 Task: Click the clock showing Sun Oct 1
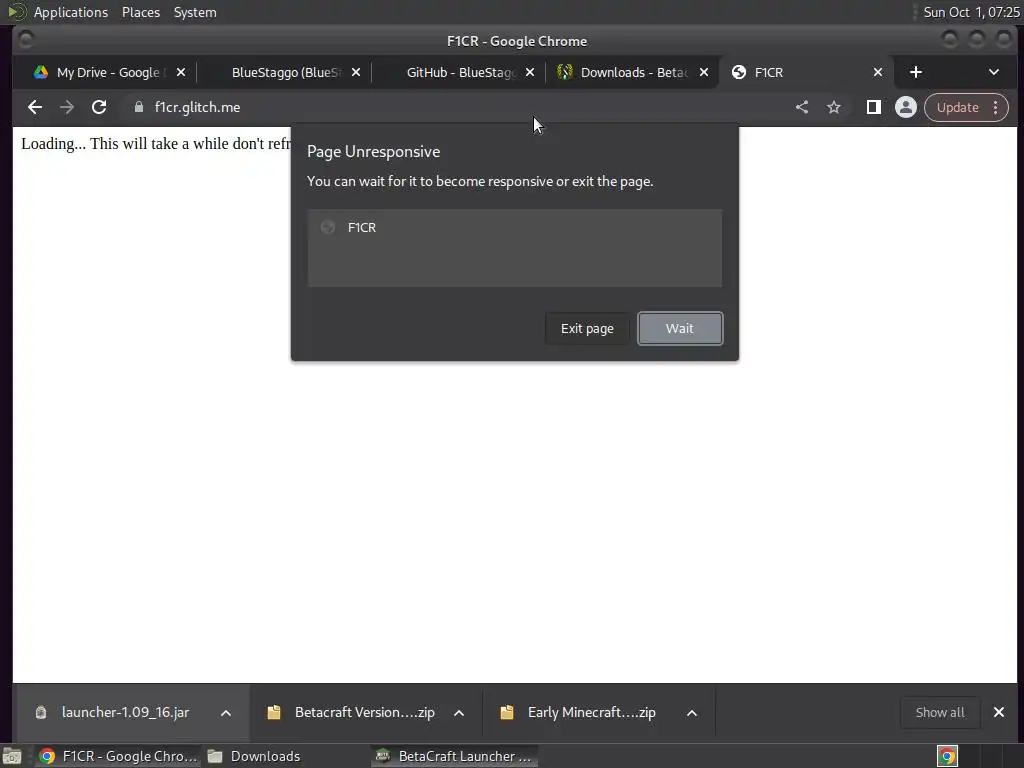click(971, 12)
